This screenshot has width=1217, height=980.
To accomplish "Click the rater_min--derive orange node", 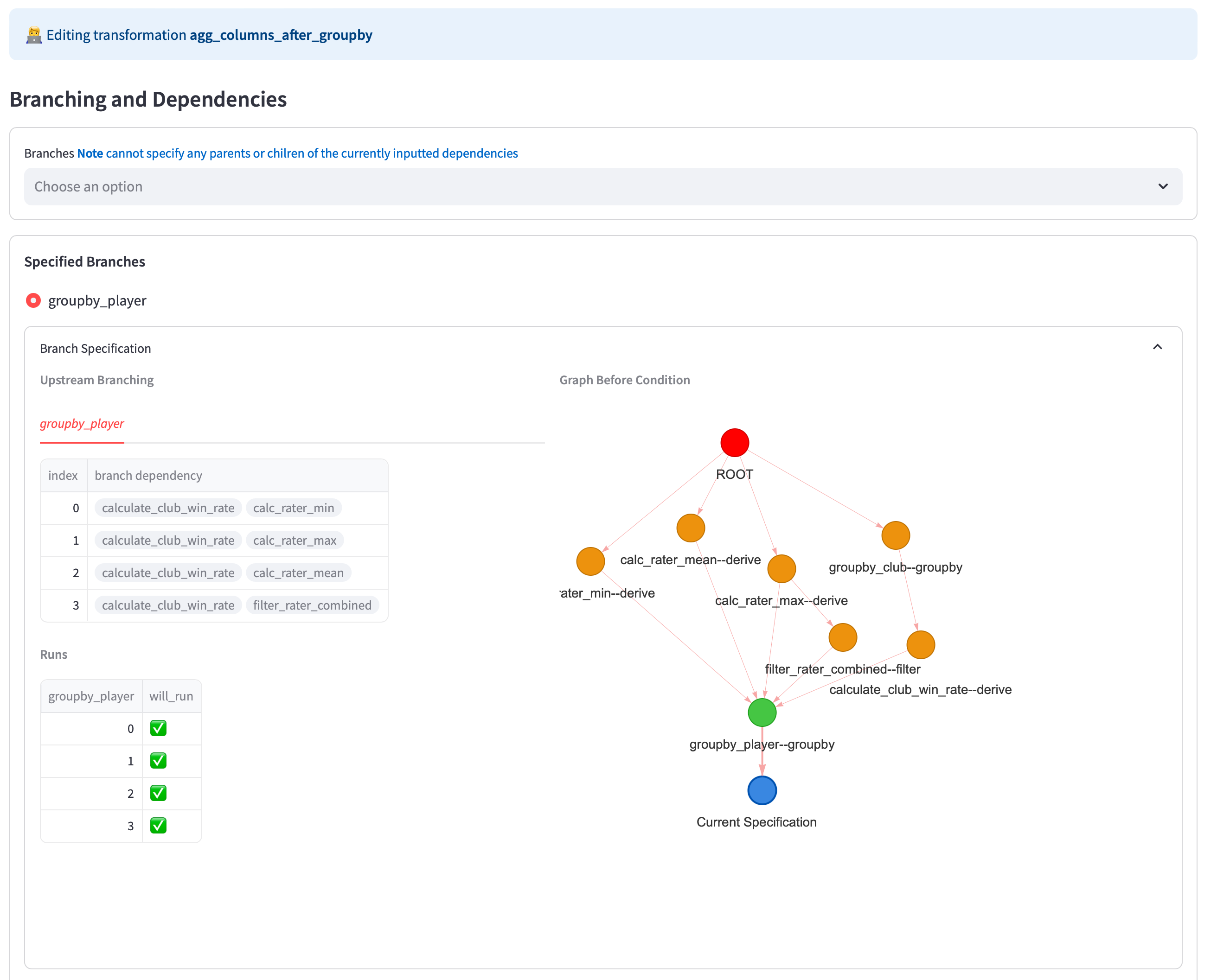I will (x=590, y=561).
